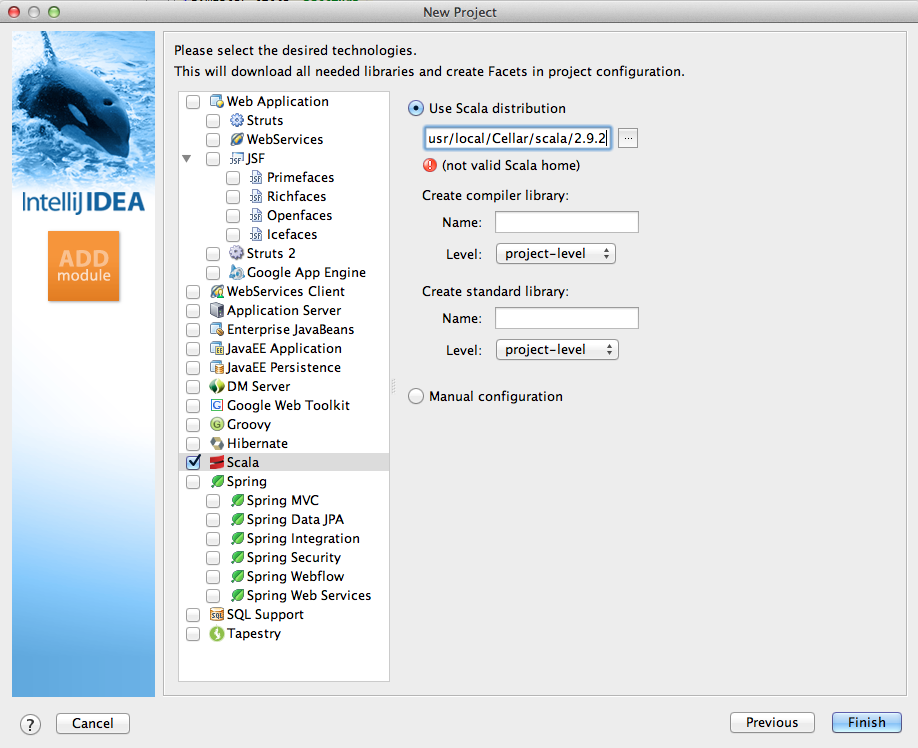918x748 pixels.
Task: Click the standard library Name field
Action: pos(567,318)
